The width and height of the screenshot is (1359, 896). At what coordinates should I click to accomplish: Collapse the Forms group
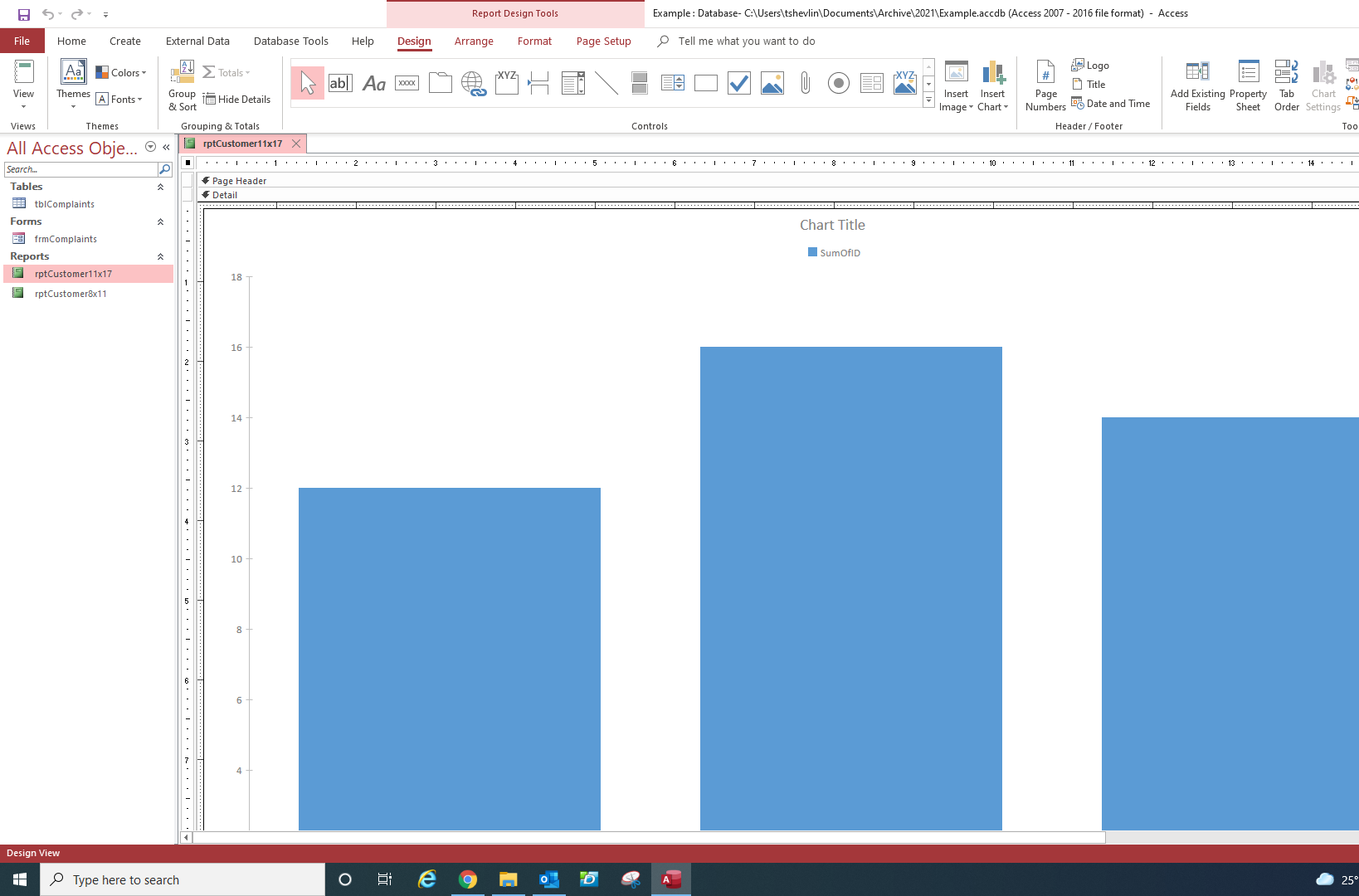coord(160,222)
